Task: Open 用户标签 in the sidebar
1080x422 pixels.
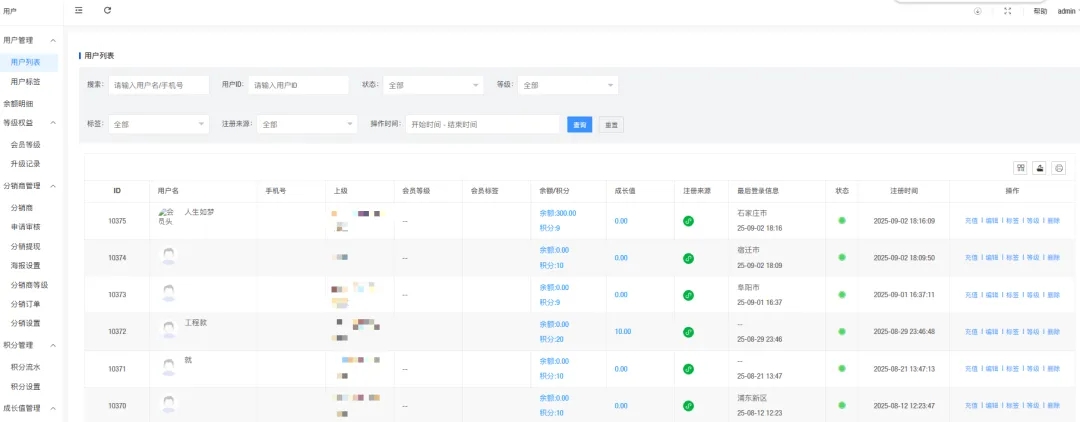Action: point(26,82)
